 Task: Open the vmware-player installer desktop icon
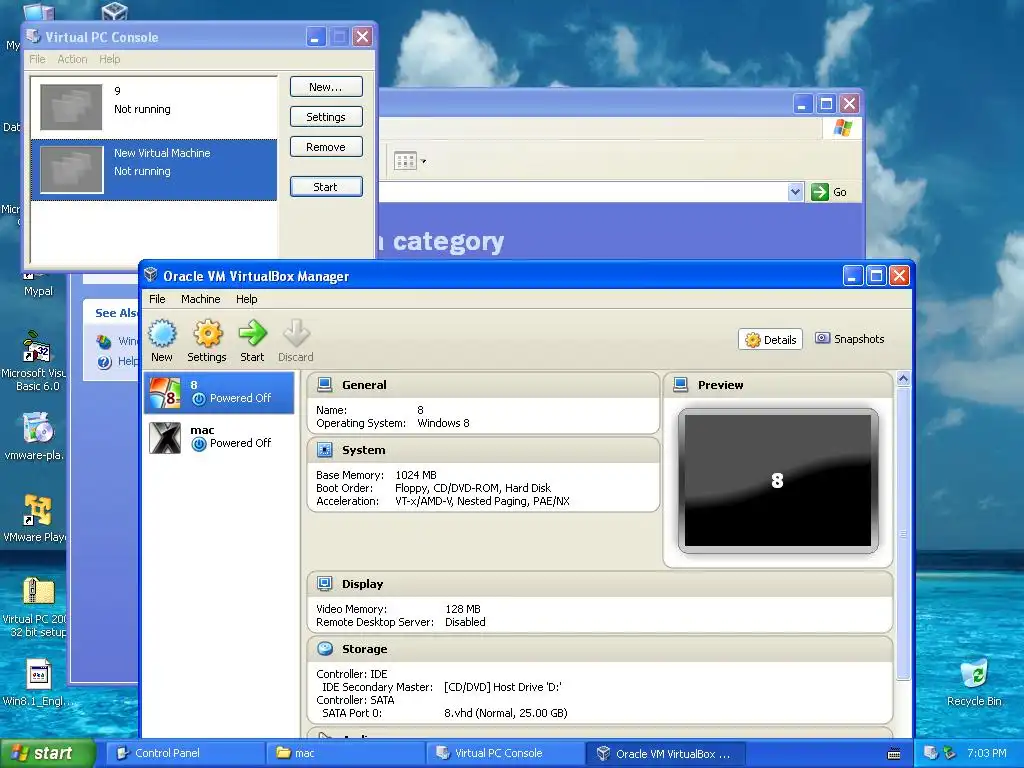point(37,436)
